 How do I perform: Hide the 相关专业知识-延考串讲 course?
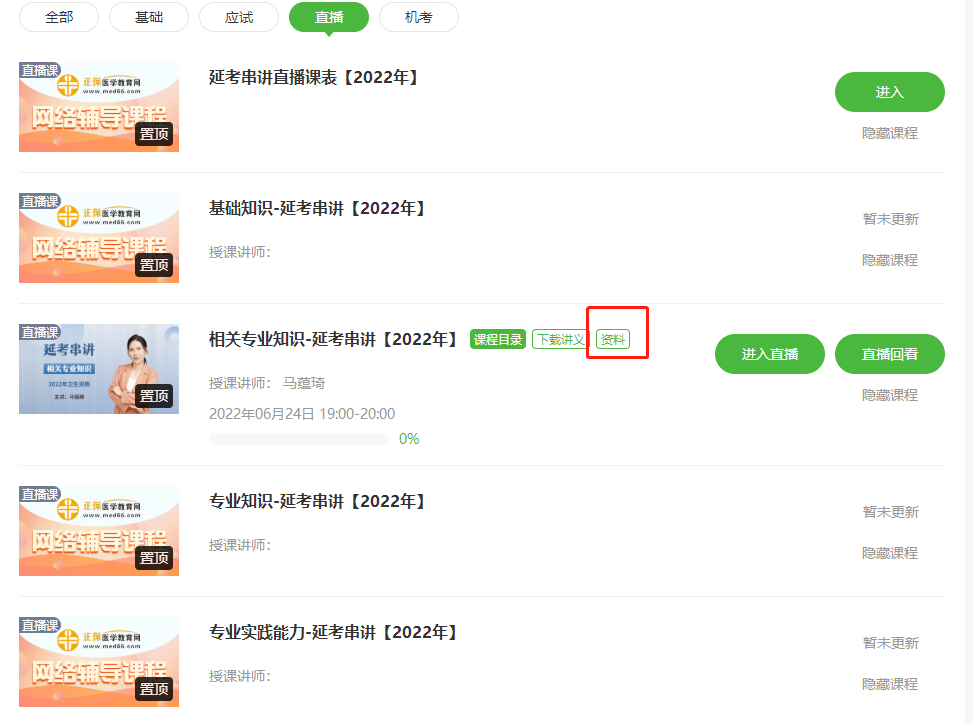coord(890,395)
